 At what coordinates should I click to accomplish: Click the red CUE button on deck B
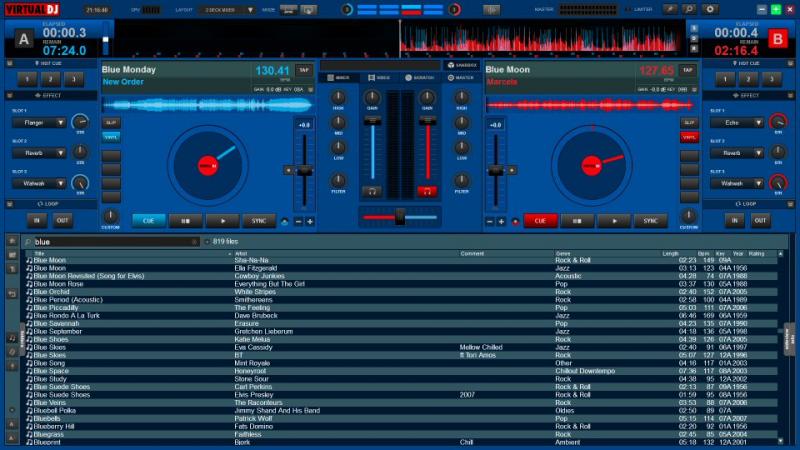(540, 220)
